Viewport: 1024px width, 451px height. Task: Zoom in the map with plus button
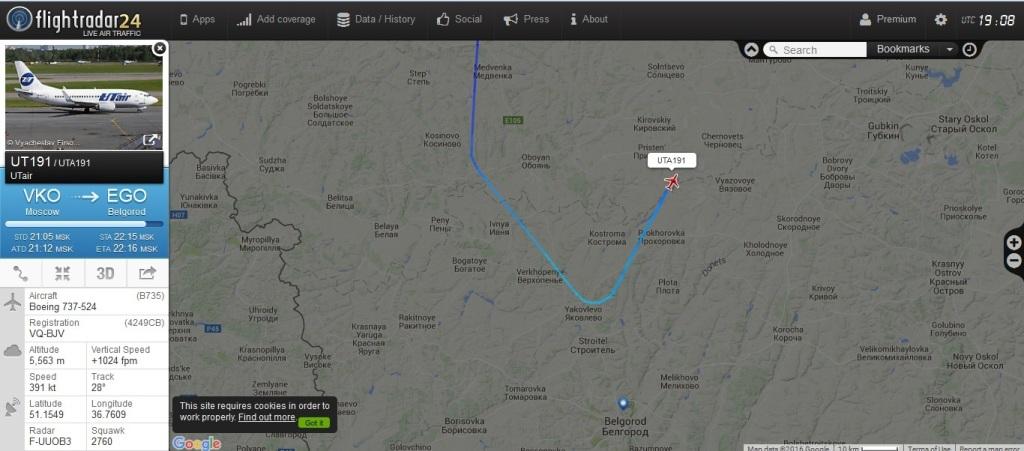click(x=1014, y=243)
